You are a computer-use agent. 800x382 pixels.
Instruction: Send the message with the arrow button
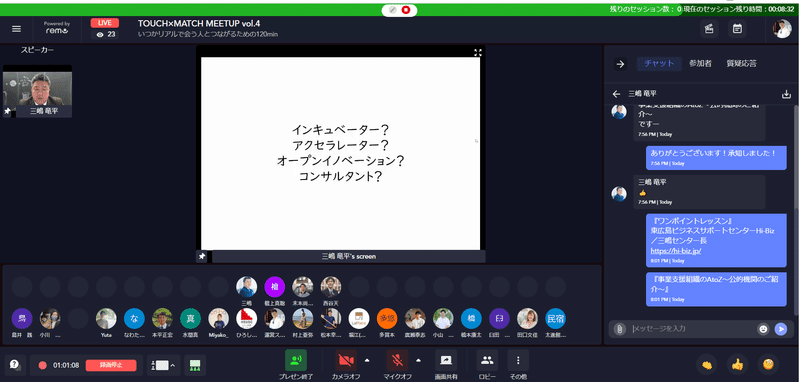tap(781, 329)
